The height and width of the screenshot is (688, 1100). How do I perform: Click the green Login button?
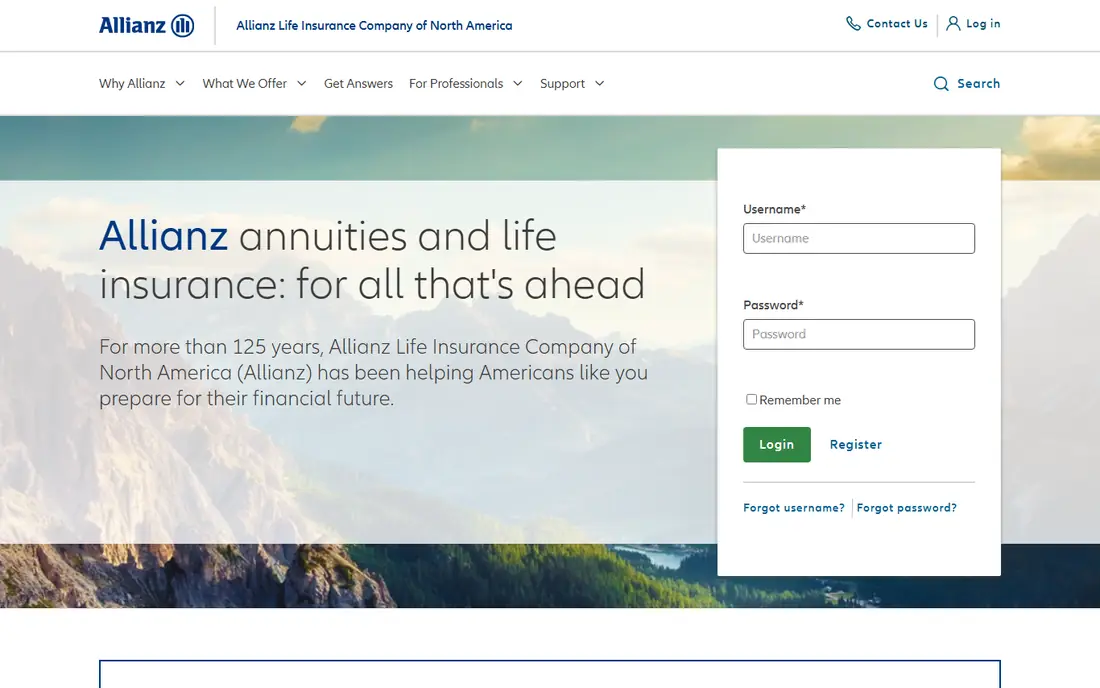777,445
